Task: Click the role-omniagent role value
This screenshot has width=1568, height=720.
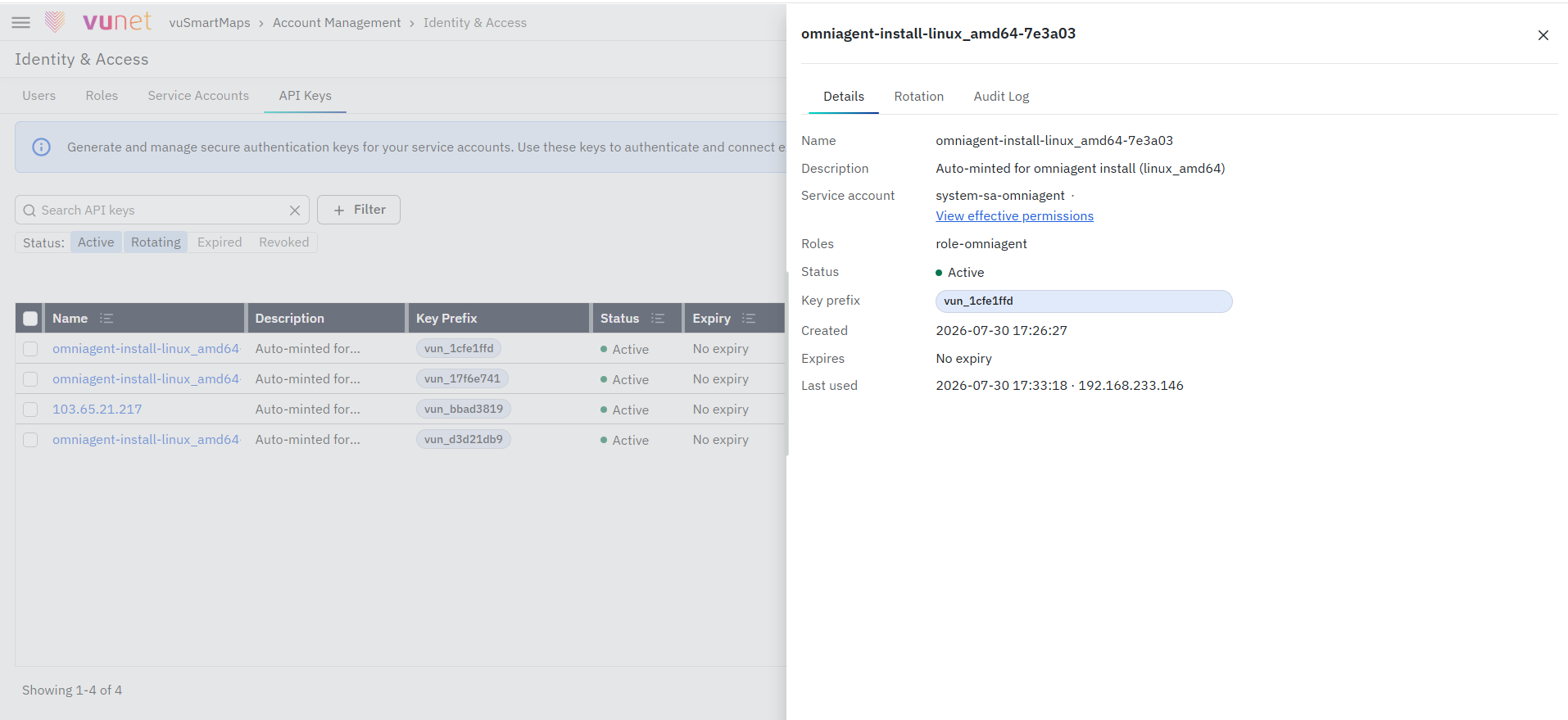Action: tap(981, 244)
